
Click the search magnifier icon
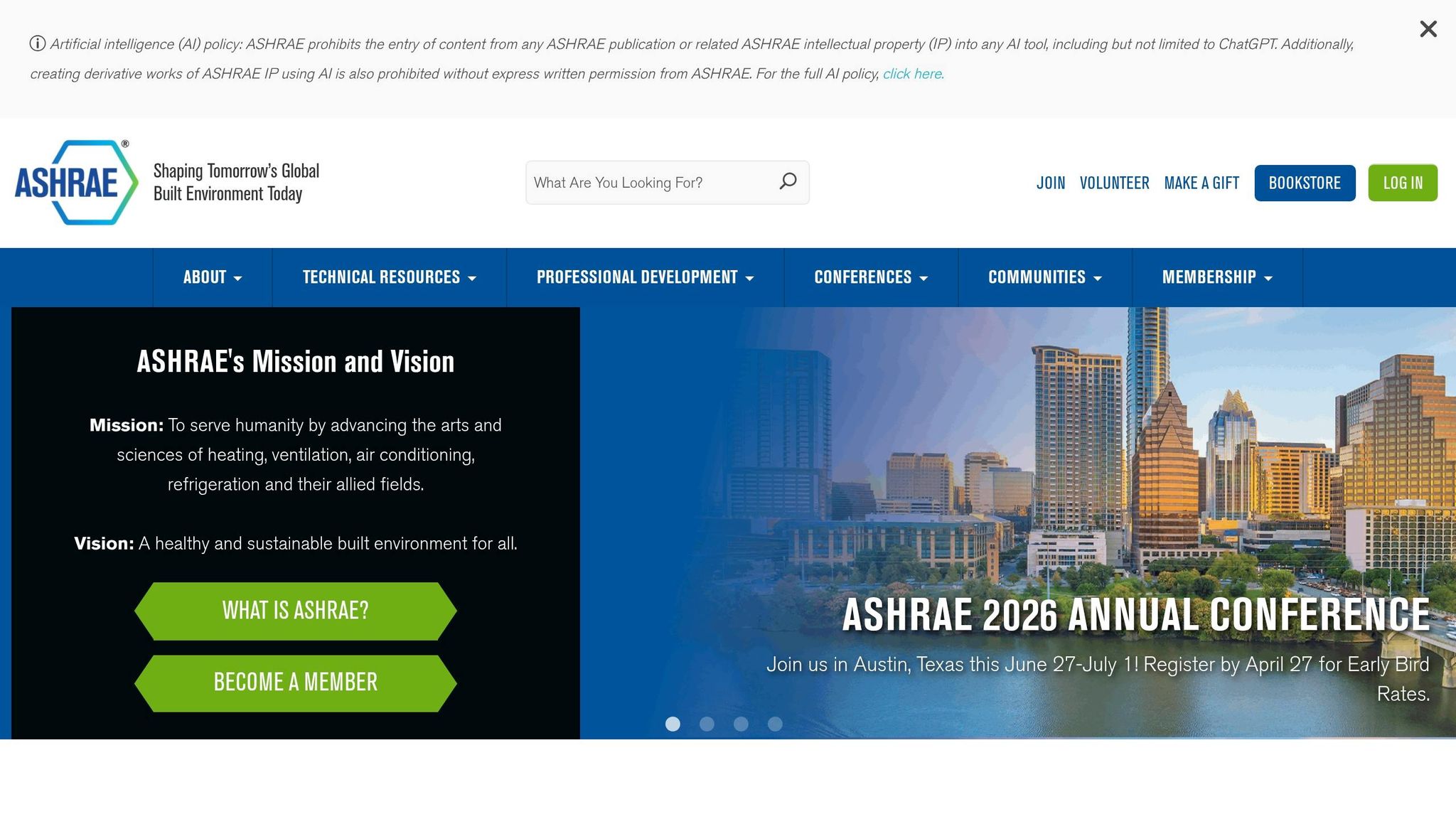click(788, 182)
